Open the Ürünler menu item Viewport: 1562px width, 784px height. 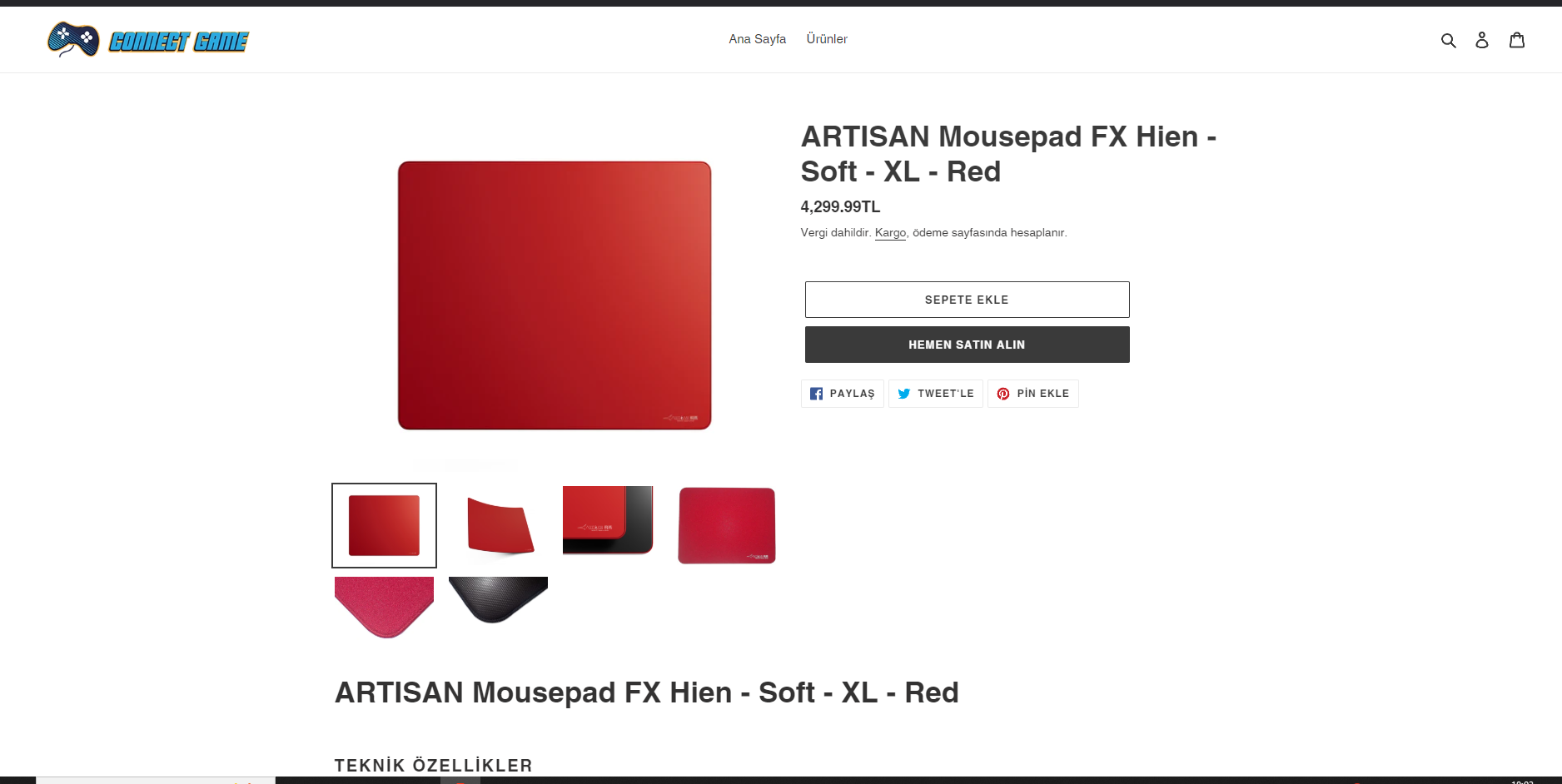pos(827,39)
